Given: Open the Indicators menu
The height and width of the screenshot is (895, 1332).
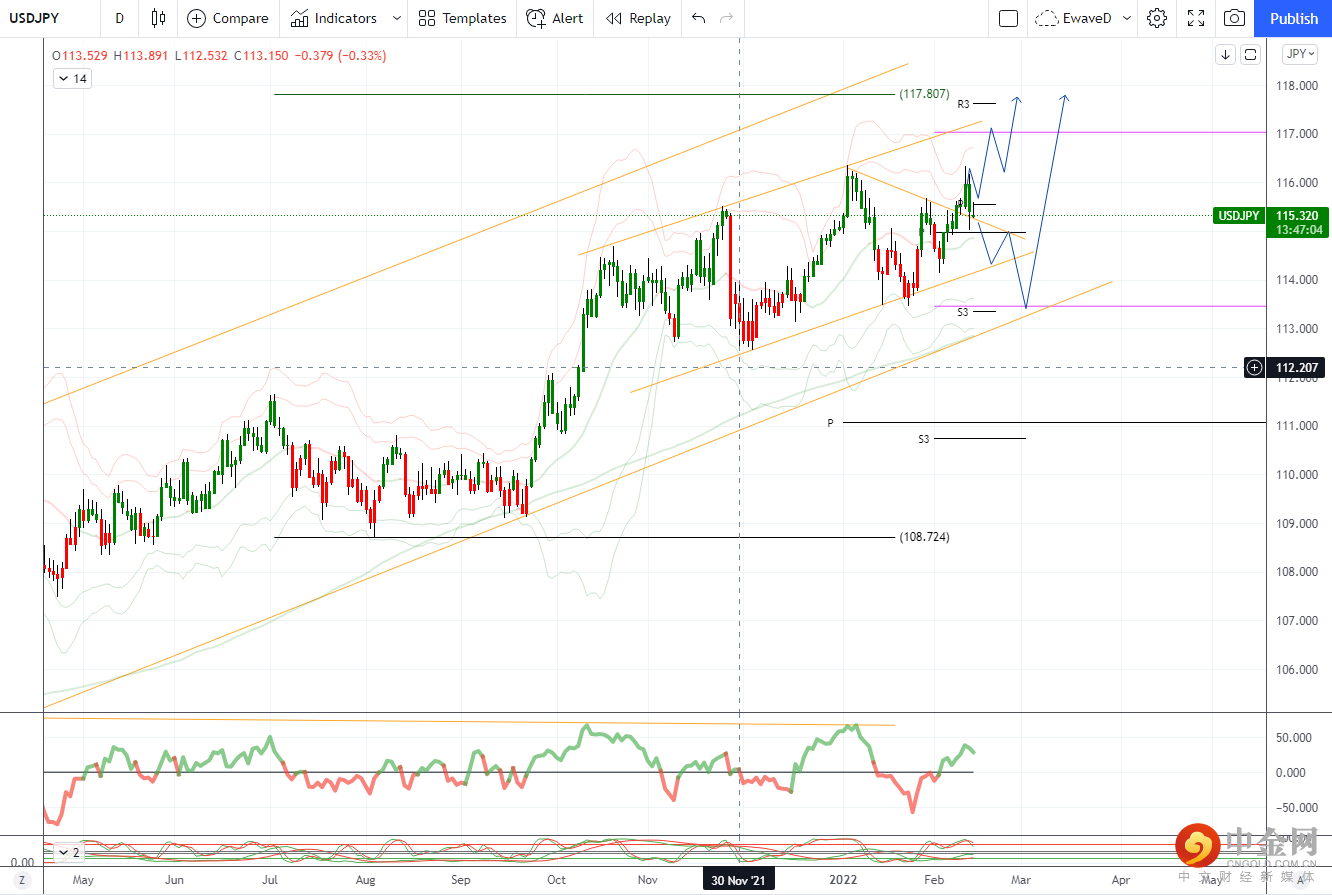Looking at the screenshot, I should [x=334, y=18].
